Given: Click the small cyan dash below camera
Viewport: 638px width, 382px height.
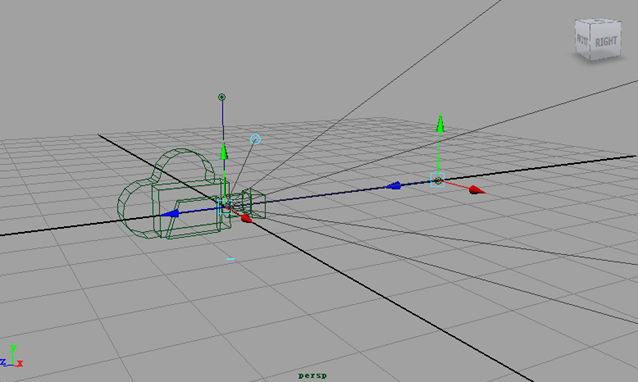Looking at the screenshot, I should tap(231, 259).
